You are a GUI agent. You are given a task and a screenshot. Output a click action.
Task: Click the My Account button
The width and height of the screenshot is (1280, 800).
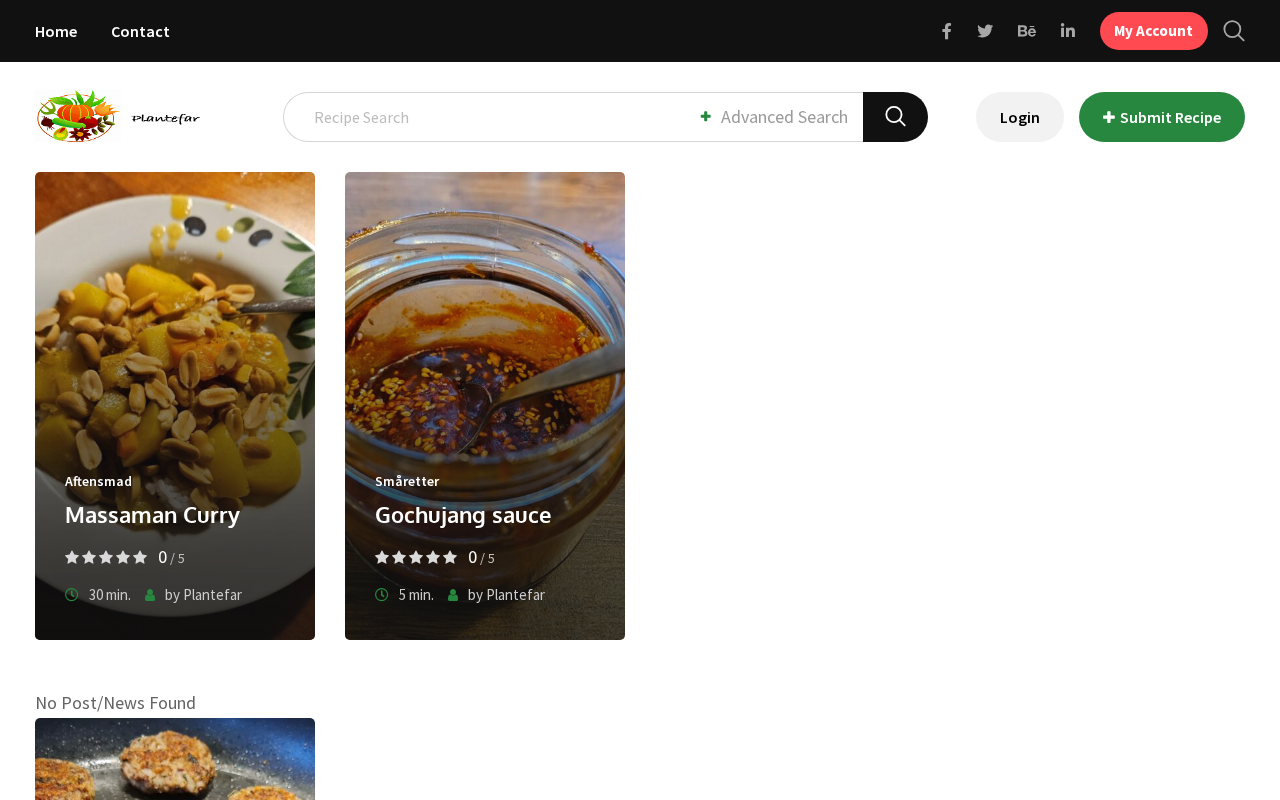point(1153,31)
